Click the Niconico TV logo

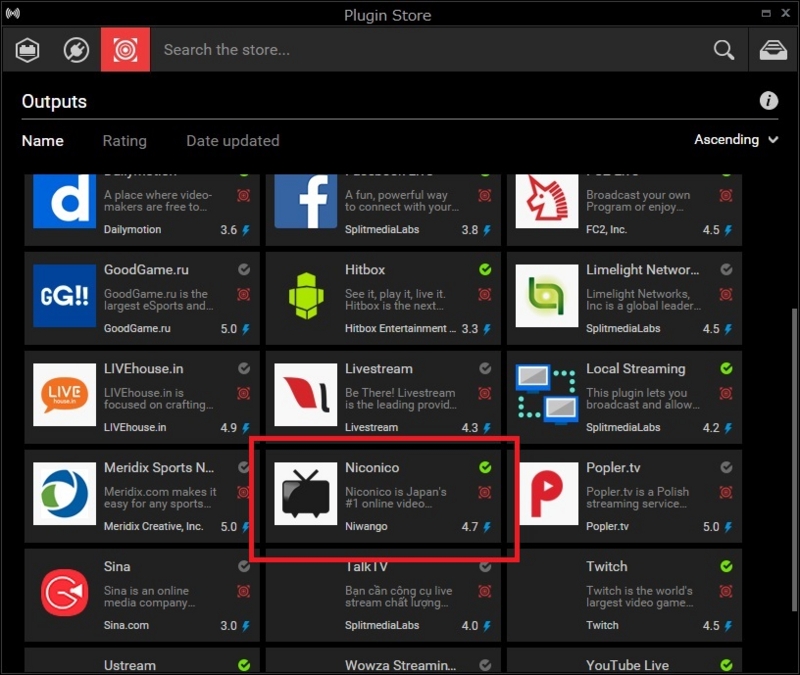[x=306, y=493]
